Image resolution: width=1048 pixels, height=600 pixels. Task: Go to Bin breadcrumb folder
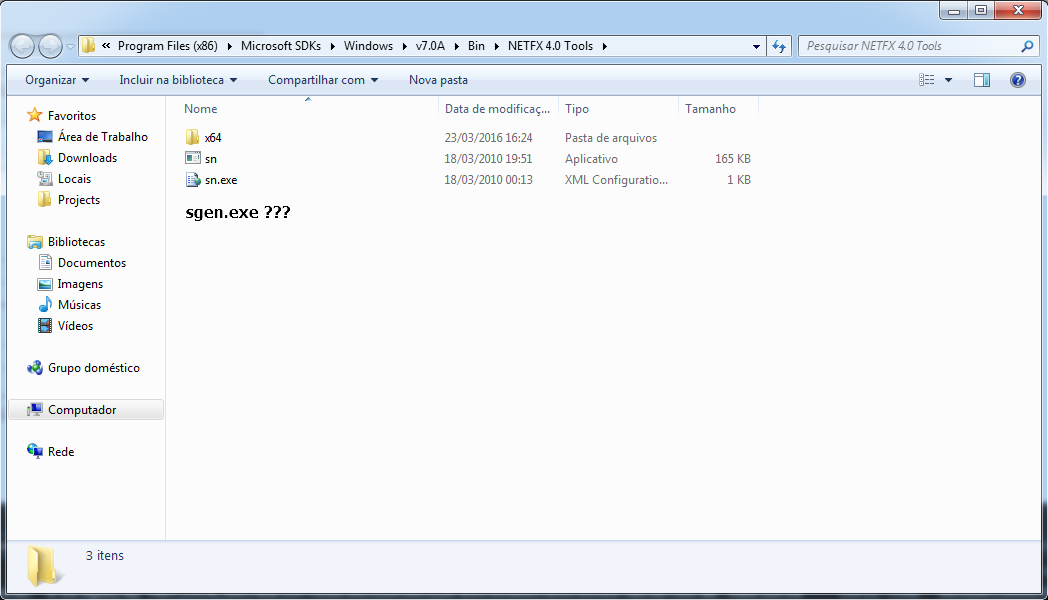[476, 46]
